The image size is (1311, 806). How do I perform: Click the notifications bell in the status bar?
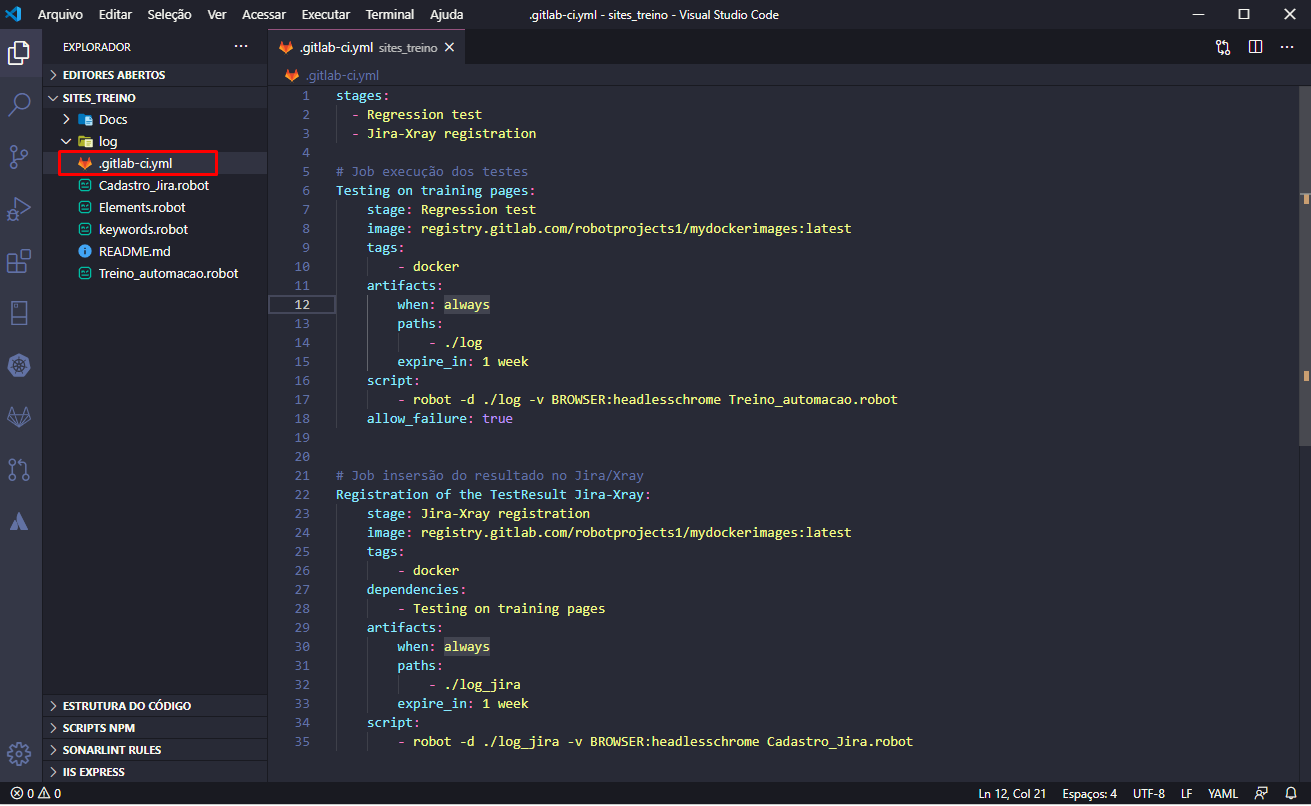(1291, 793)
